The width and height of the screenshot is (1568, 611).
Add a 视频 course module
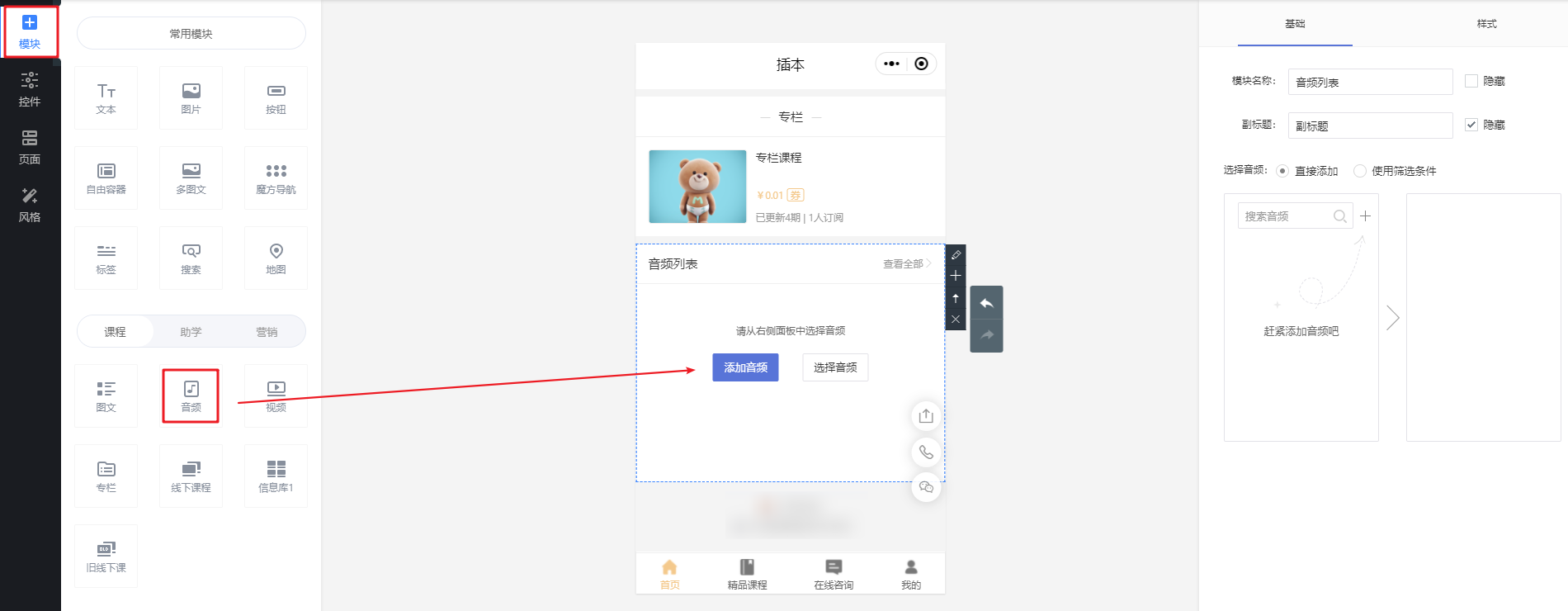coord(276,396)
